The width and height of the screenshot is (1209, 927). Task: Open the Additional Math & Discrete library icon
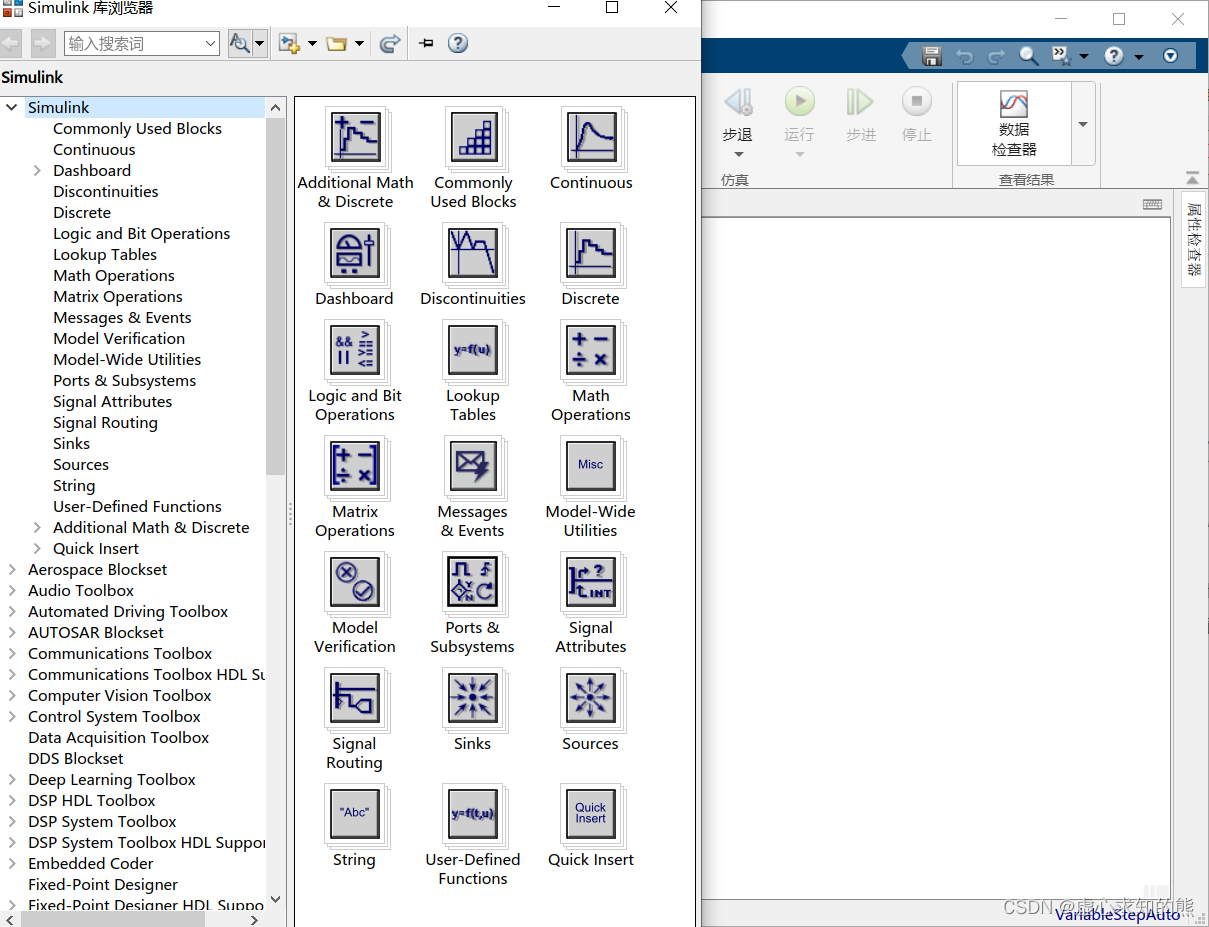tap(355, 138)
